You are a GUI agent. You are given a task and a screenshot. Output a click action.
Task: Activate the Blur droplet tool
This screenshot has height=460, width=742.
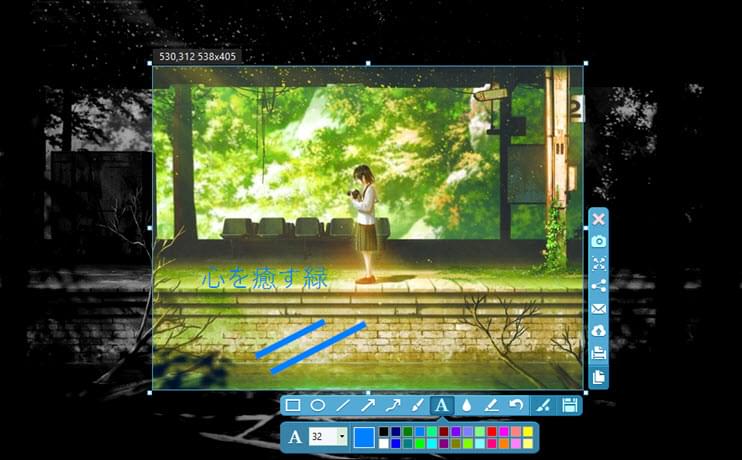click(x=466, y=405)
